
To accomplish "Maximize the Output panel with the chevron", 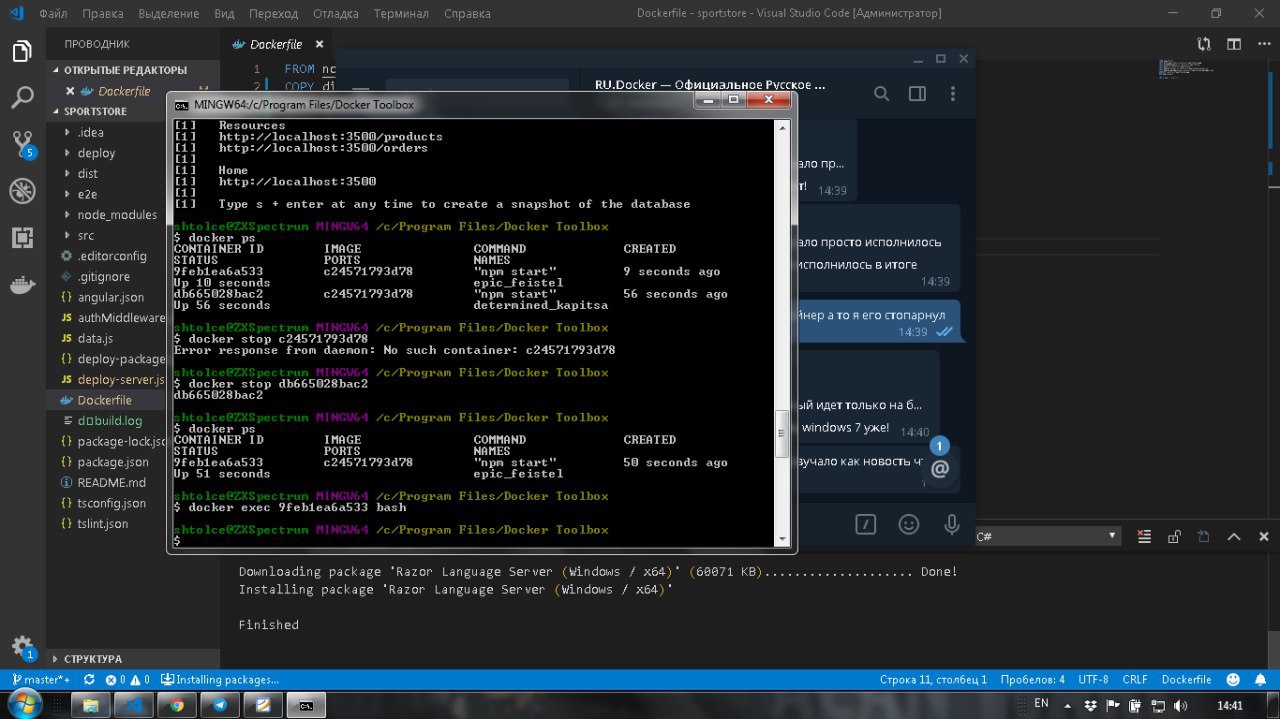I will pos(1234,537).
